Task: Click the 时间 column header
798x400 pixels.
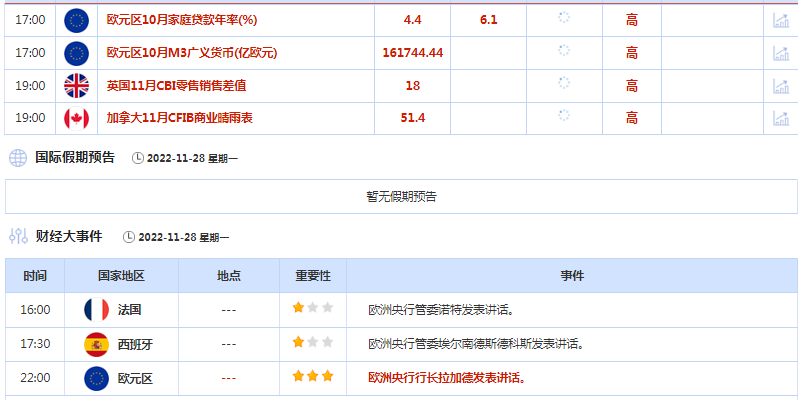Action: (35, 276)
